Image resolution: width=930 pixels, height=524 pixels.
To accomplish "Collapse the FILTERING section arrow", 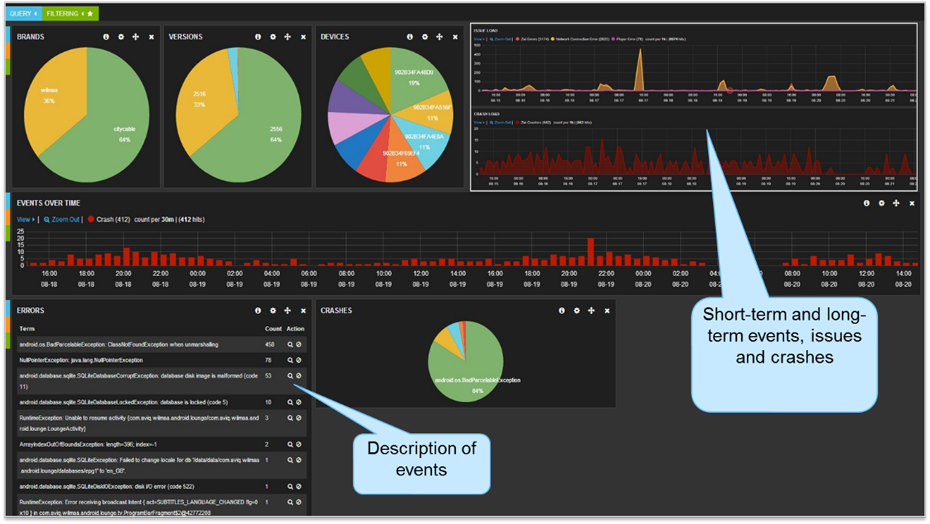I will (82, 14).
